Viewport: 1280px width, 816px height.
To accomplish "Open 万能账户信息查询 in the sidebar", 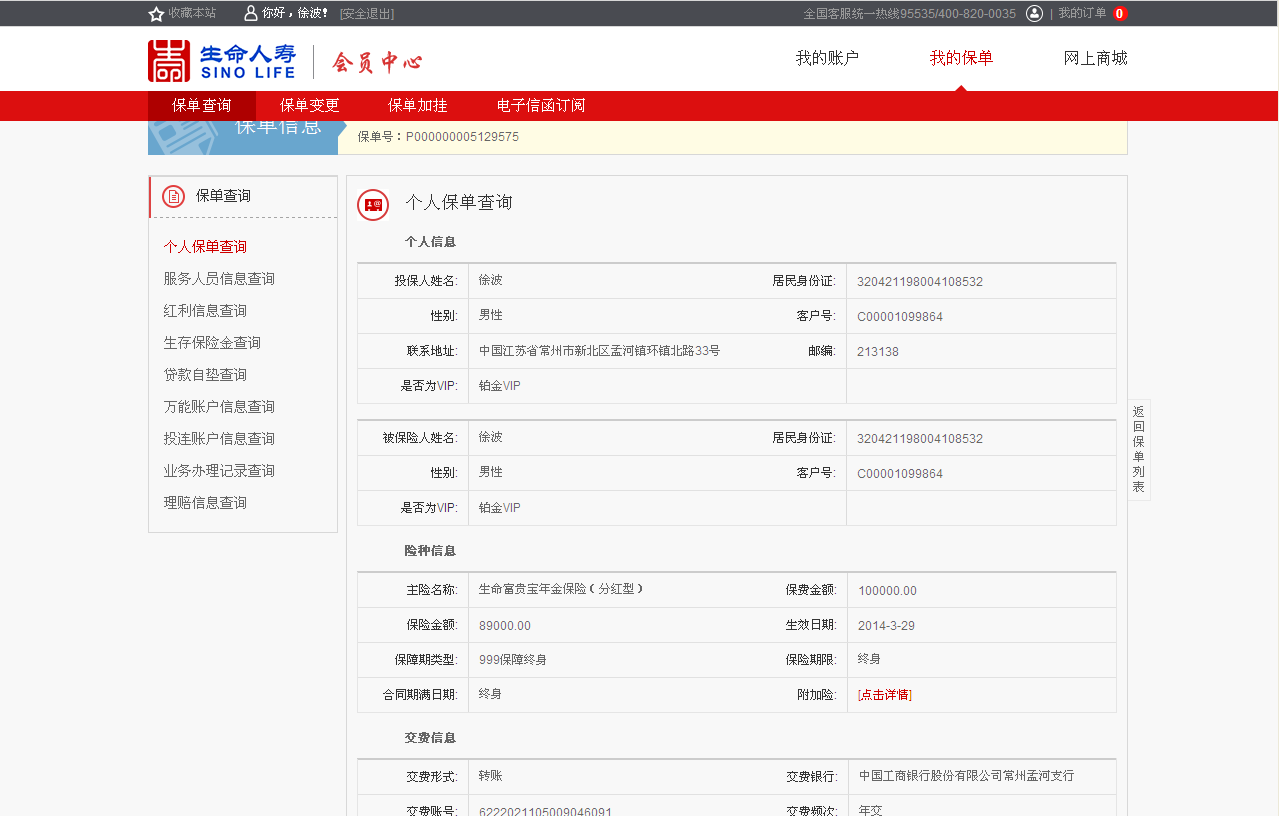I will pos(219,407).
